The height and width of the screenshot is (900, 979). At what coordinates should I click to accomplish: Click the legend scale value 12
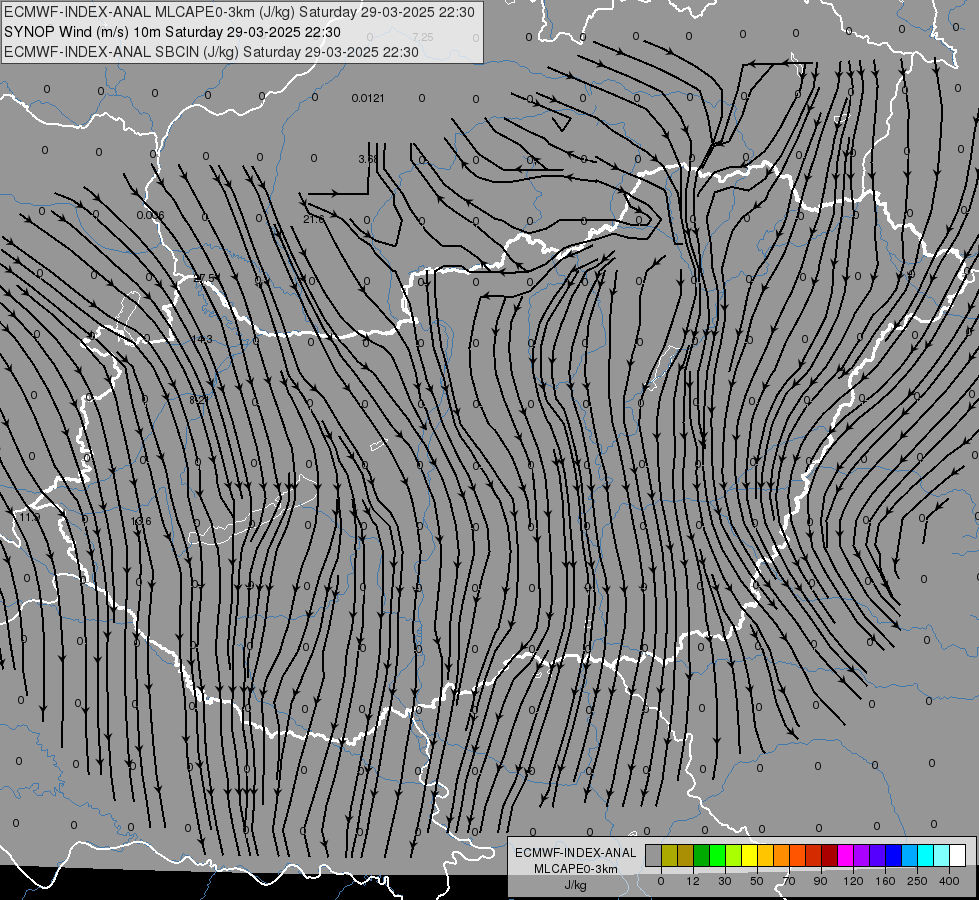tap(692, 881)
